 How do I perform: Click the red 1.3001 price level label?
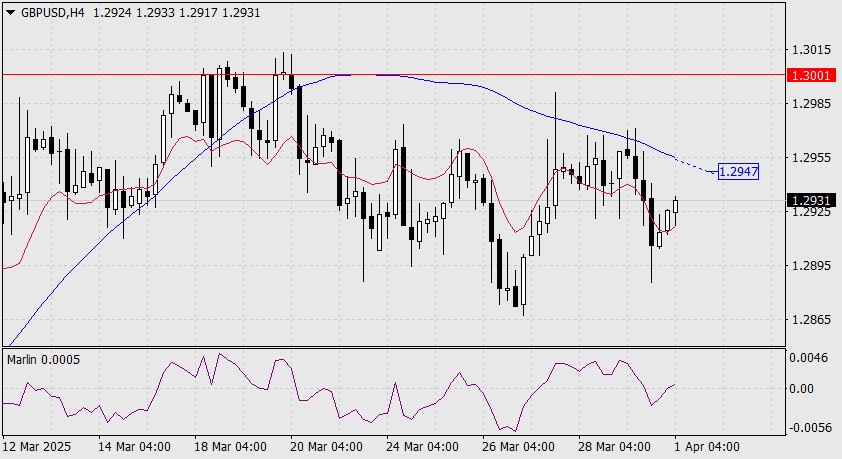(811, 75)
